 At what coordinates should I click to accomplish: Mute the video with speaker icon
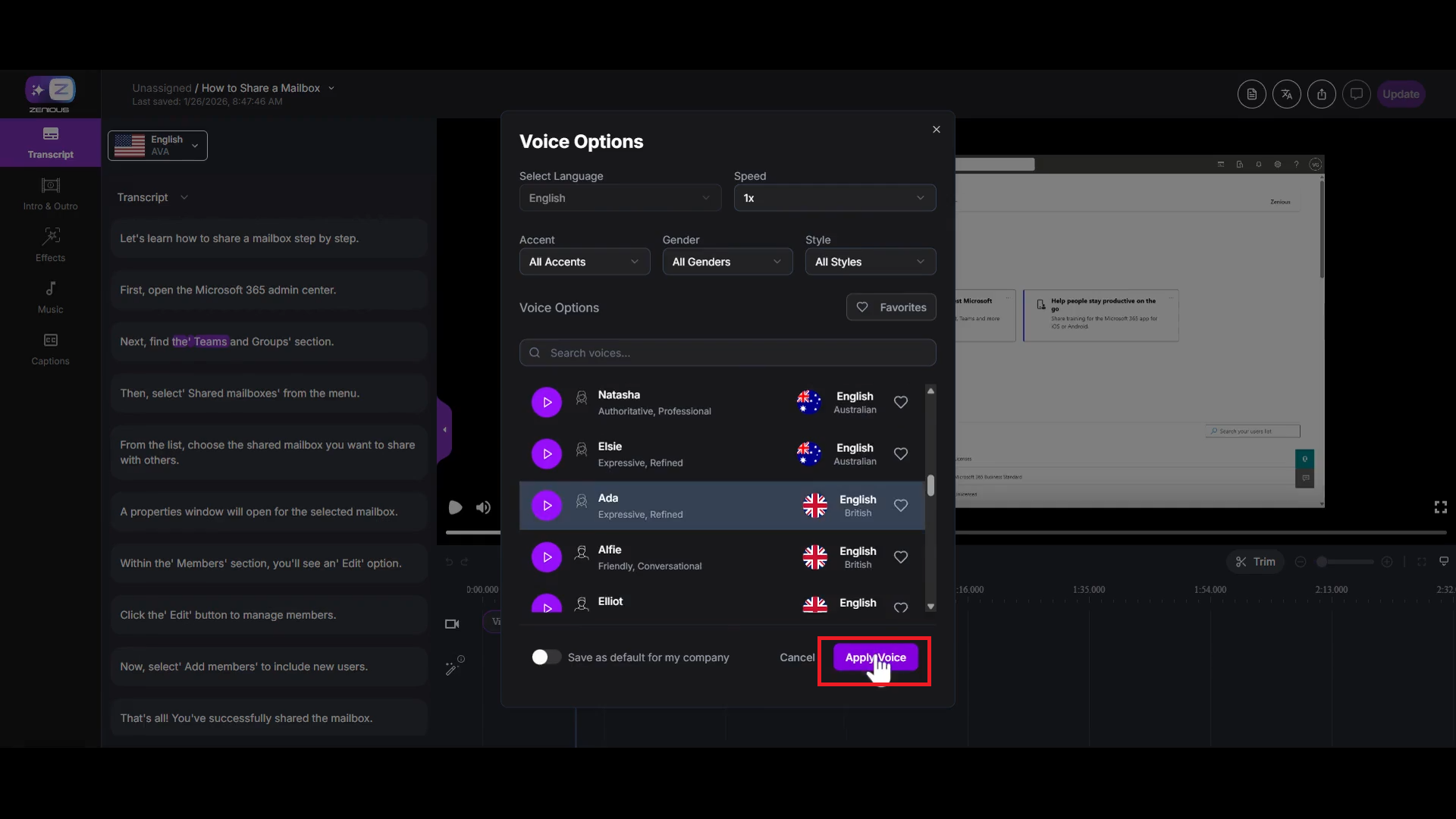[x=483, y=507]
